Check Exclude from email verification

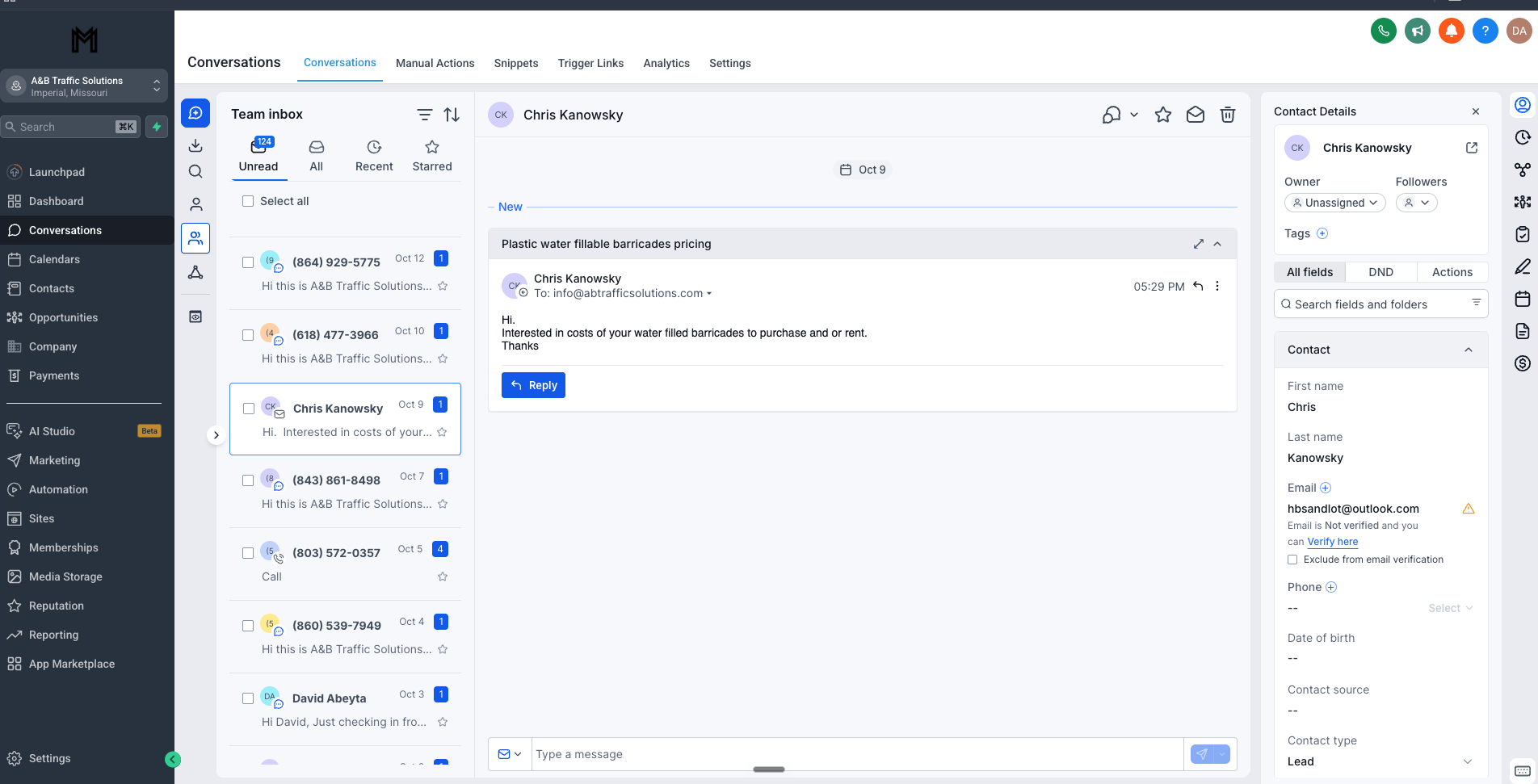(x=1292, y=560)
